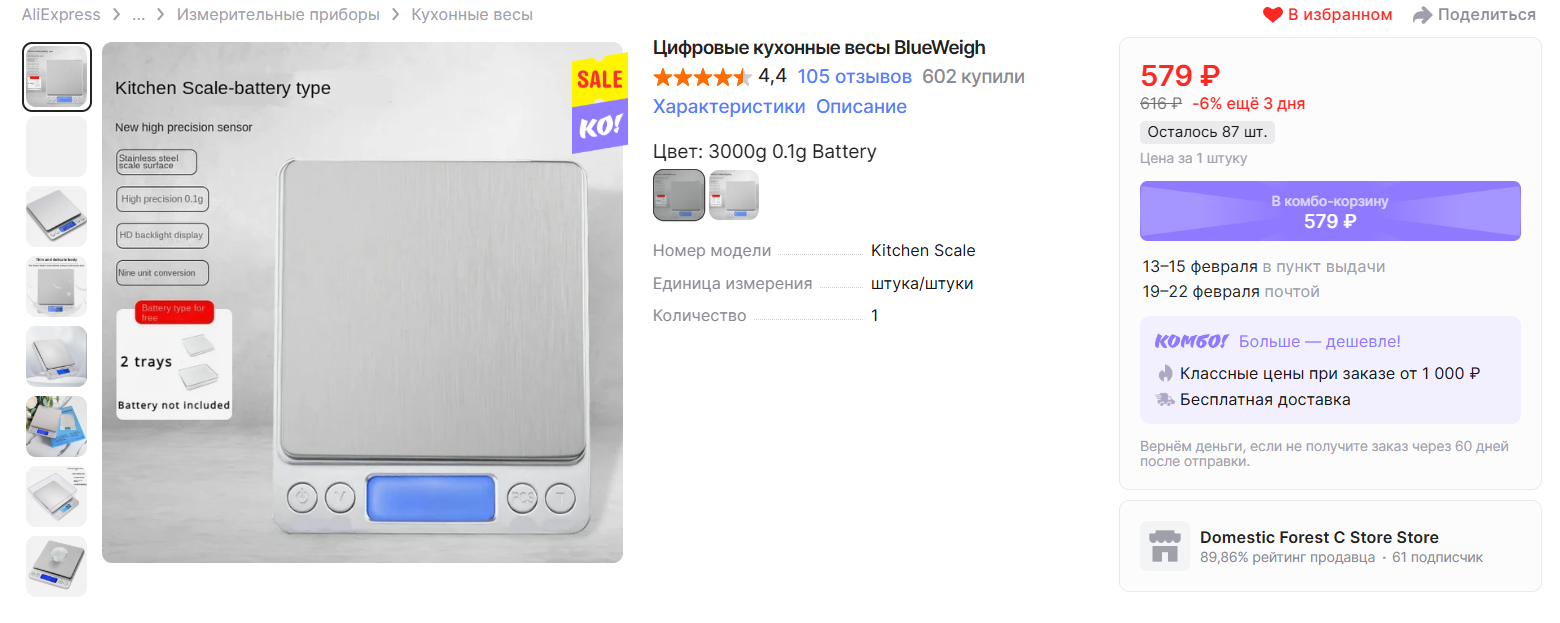The image size is (1560, 623).
Task: Open the Domestic Forest C Store Store link
Action: (1319, 537)
